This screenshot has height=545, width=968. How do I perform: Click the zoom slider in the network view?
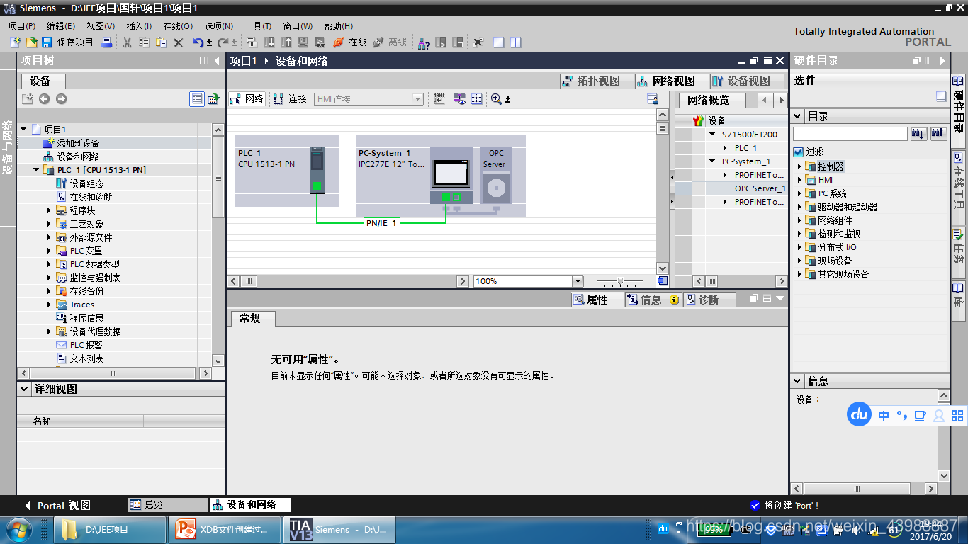click(x=620, y=281)
